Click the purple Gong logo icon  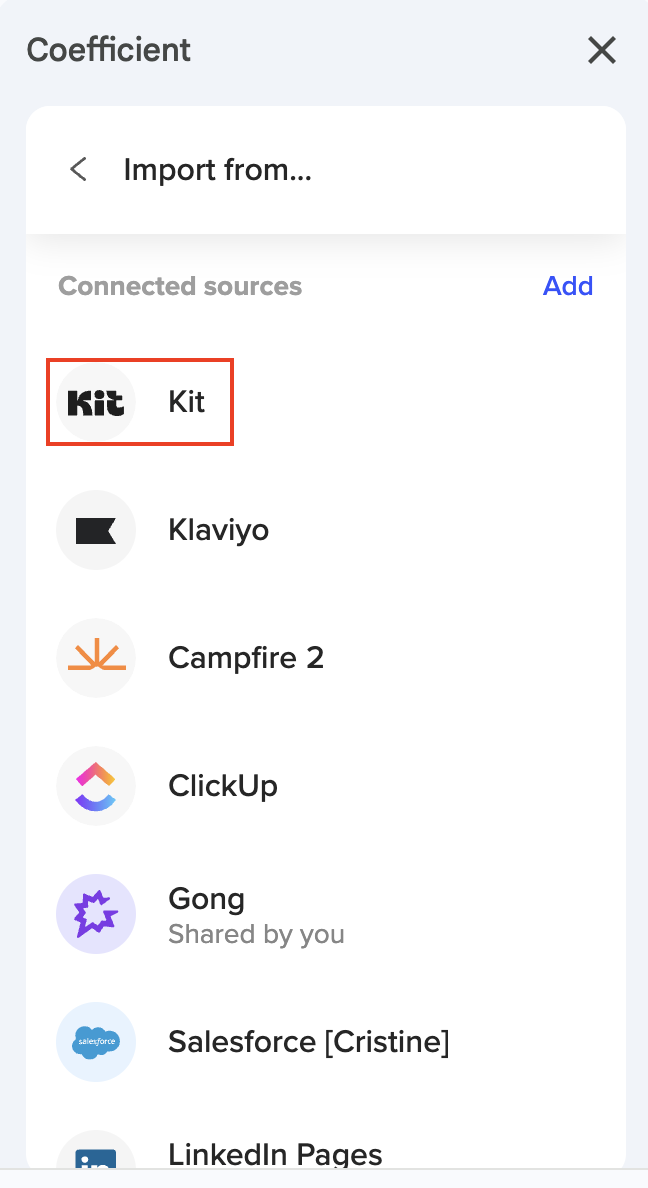[96, 914]
